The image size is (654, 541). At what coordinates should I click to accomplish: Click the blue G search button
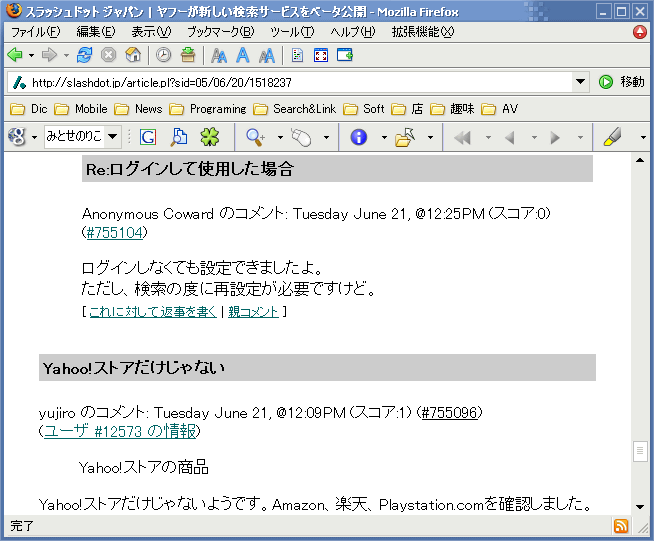[148, 137]
